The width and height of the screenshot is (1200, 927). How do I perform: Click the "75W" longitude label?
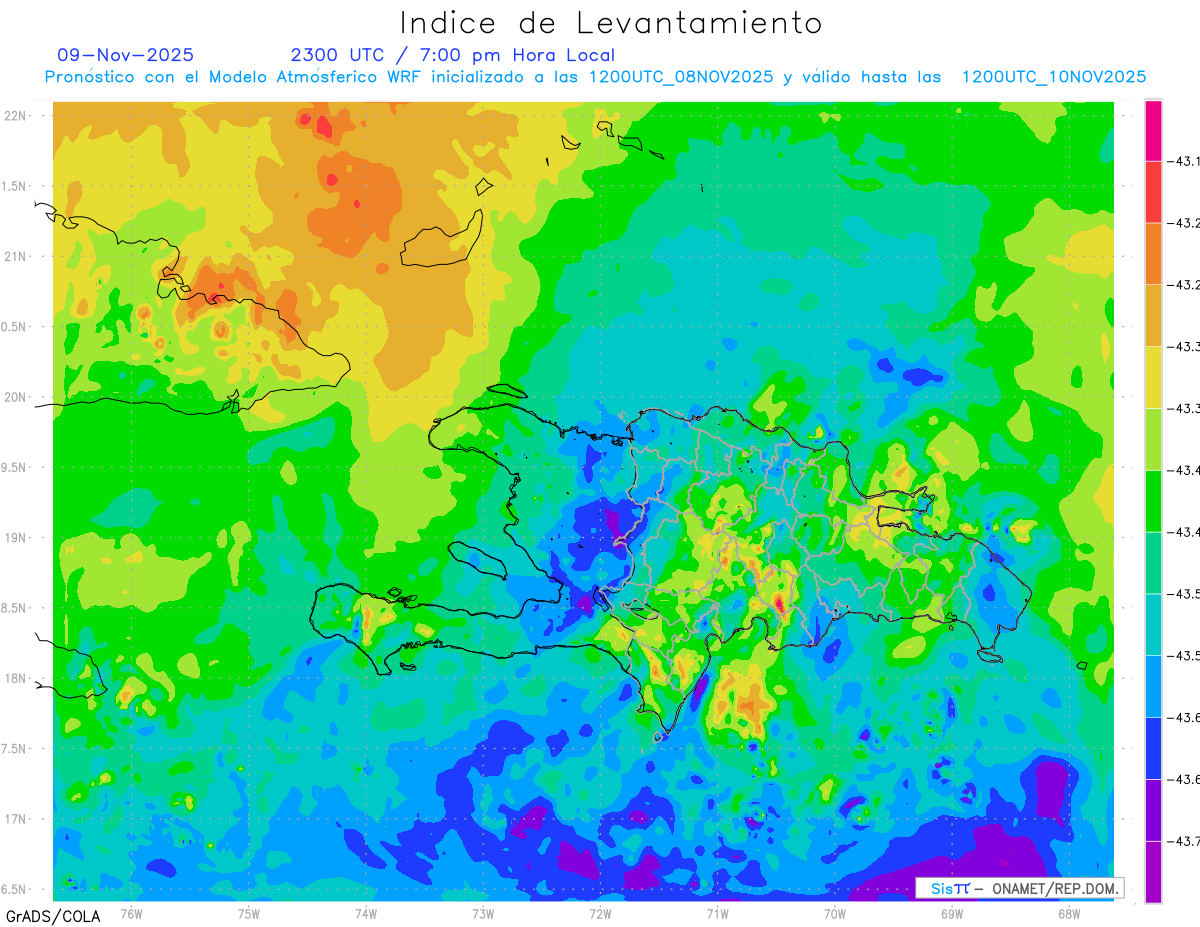pos(248,913)
